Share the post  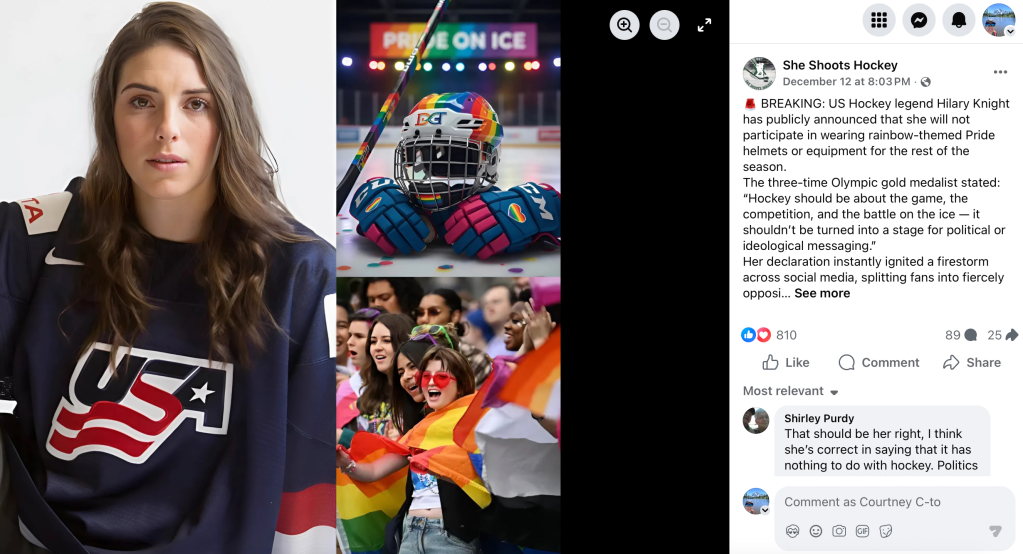click(971, 363)
